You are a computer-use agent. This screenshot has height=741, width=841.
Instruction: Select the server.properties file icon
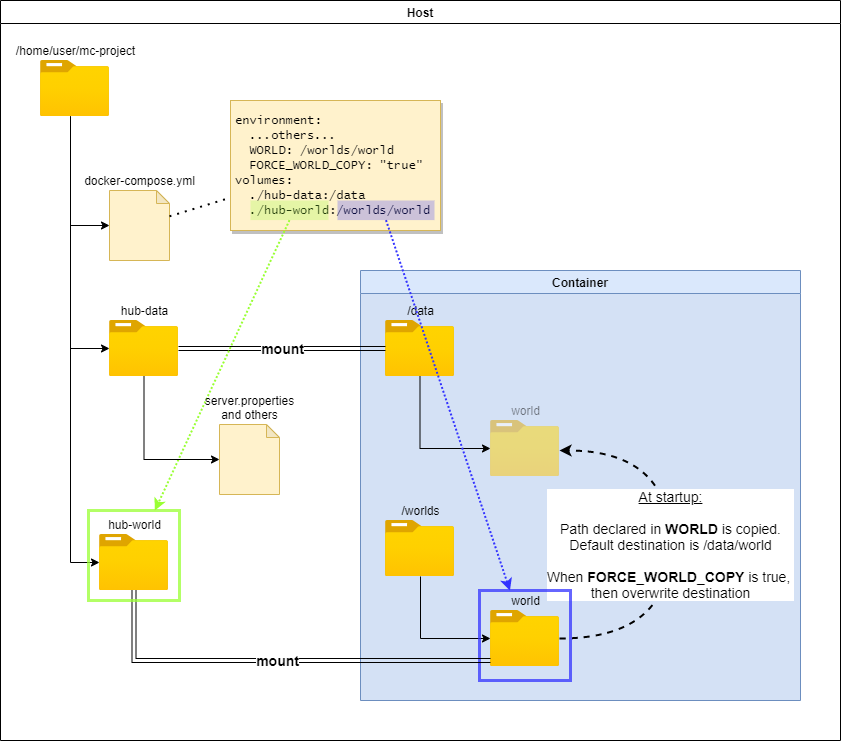pos(249,459)
